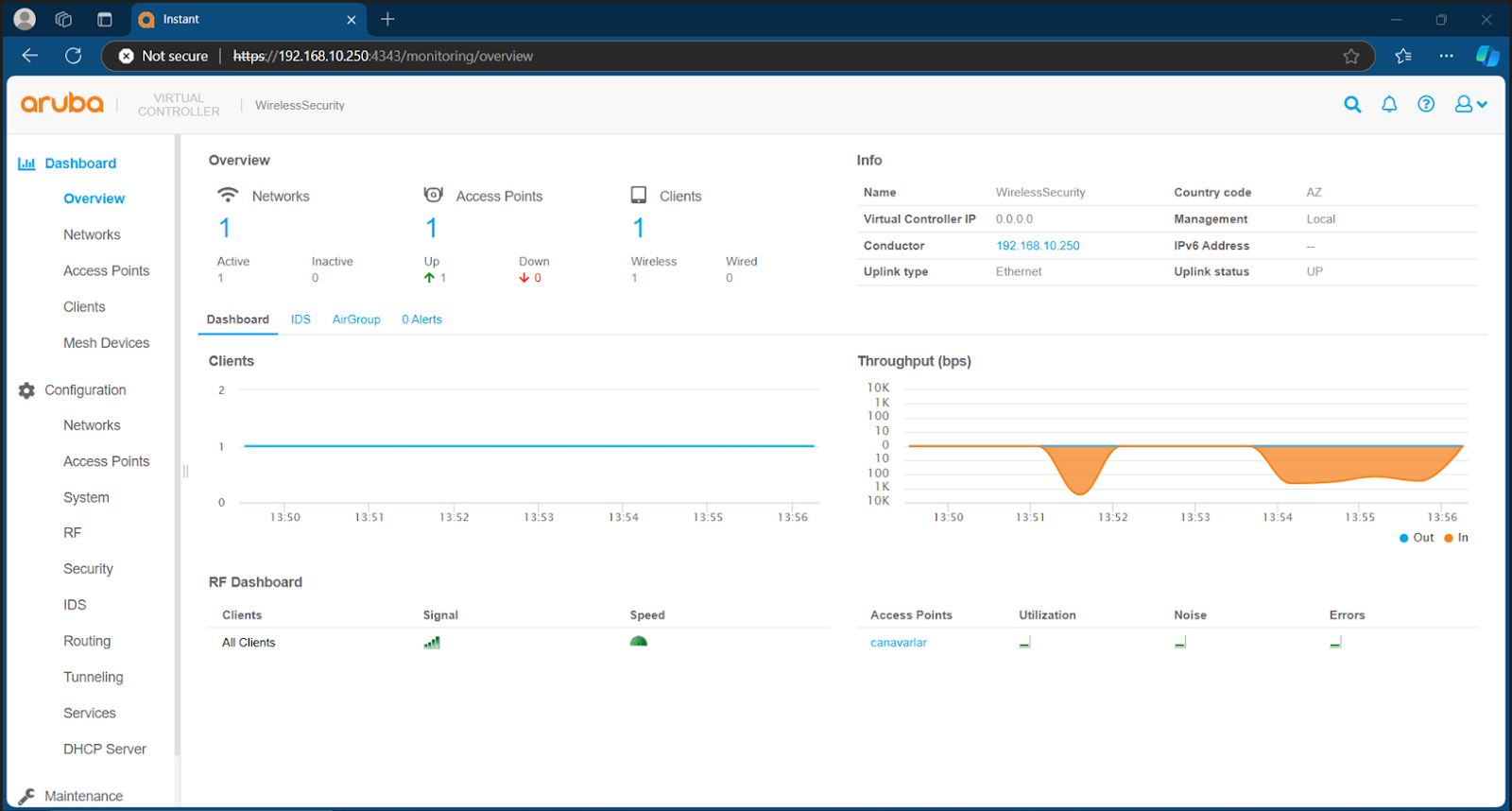Image resolution: width=1512 pixels, height=811 pixels.
Task: Click the Maintenance wrench icon
Action: pos(26,796)
